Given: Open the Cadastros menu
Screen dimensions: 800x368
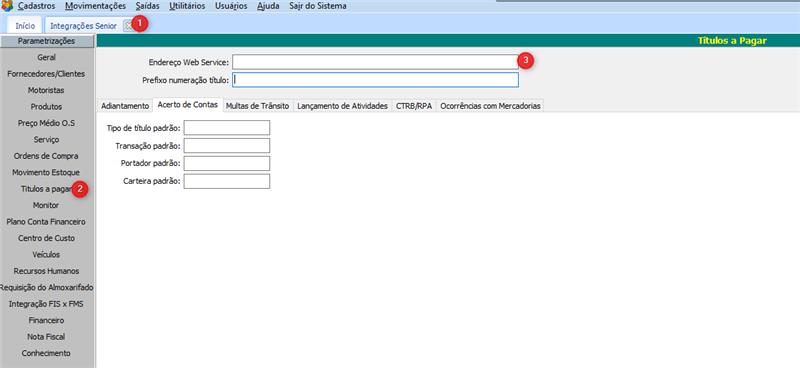Looking at the screenshot, I should click(x=36, y=6).
